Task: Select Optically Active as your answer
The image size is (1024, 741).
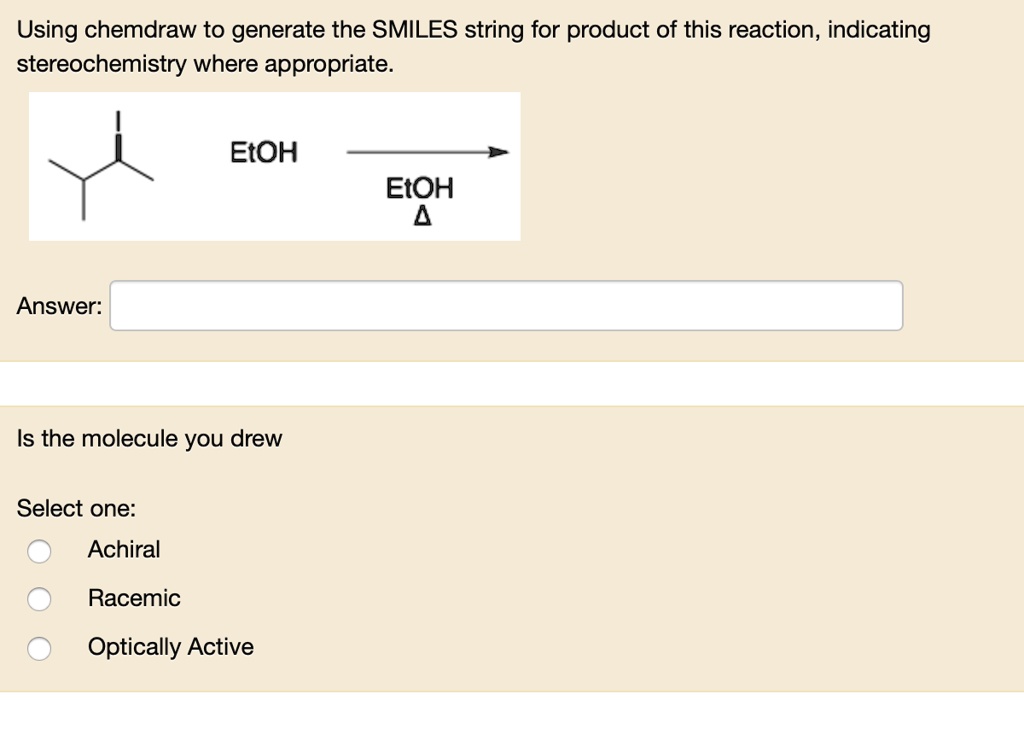Action: pos(40,648)
